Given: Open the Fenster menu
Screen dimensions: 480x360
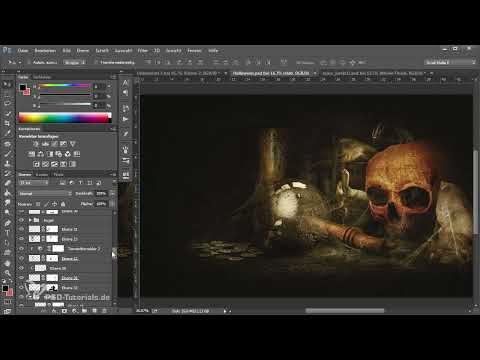Looking at the screenshot, I should 194,51.
